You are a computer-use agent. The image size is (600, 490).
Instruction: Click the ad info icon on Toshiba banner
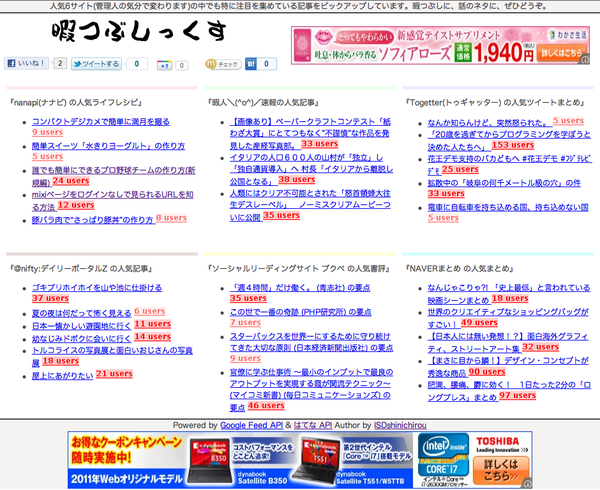click(x=528, y=483)
